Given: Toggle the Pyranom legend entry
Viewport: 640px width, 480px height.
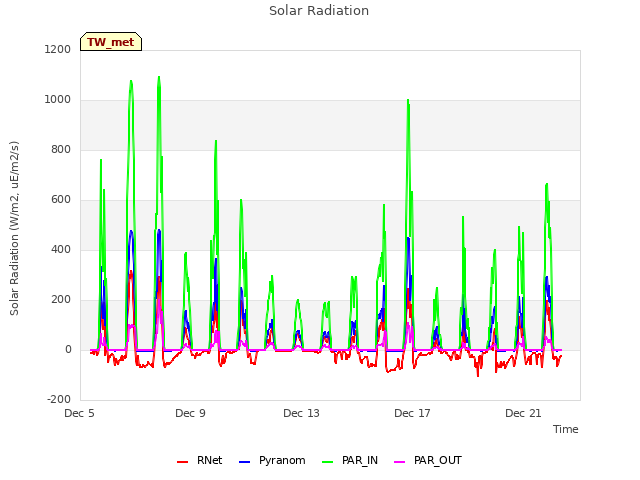Looking at the screenshot, I should (272, 460).
